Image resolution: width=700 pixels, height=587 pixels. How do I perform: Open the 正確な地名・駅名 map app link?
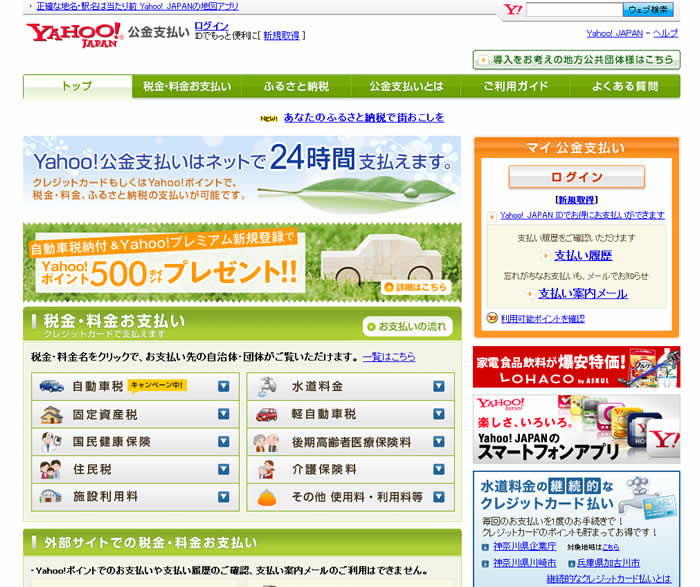click(x=138, y=6)
